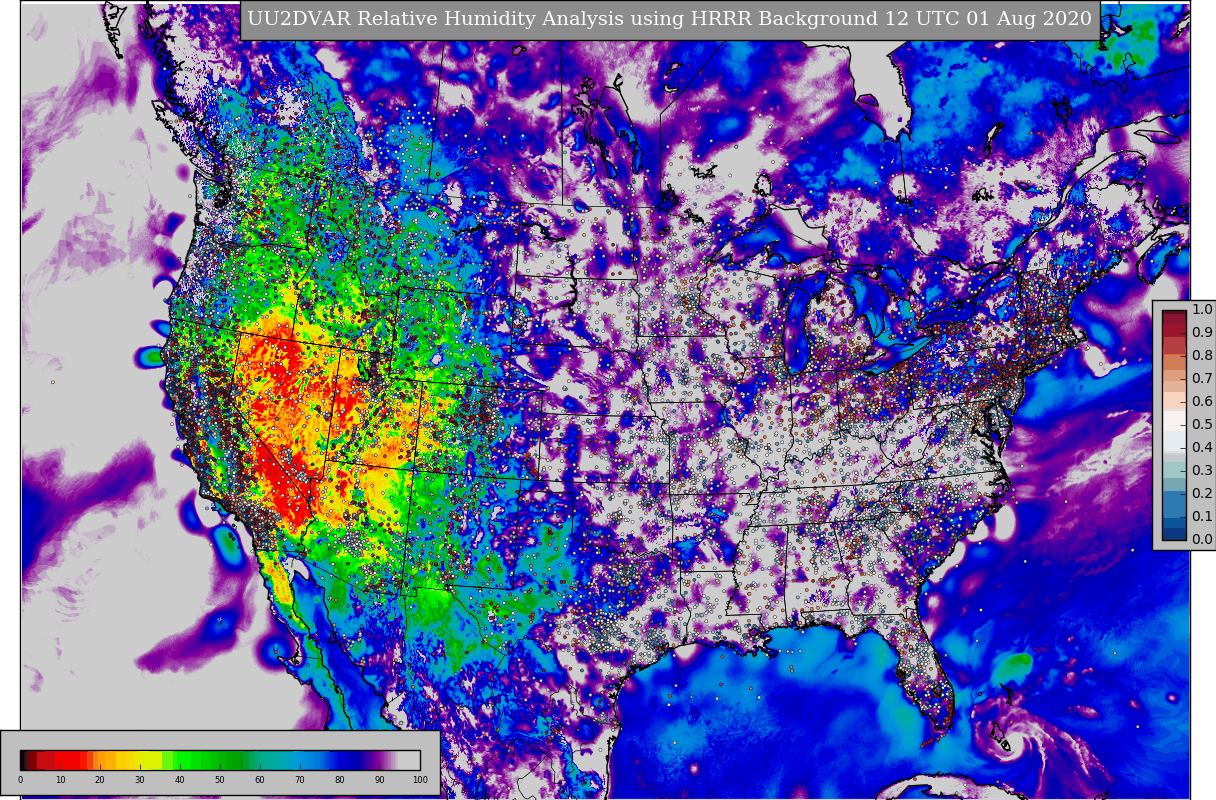The height and width of the screenshot is (800, 1216).
Task: Click the '100' tick label on humidity colorbar
Action: 420,779
